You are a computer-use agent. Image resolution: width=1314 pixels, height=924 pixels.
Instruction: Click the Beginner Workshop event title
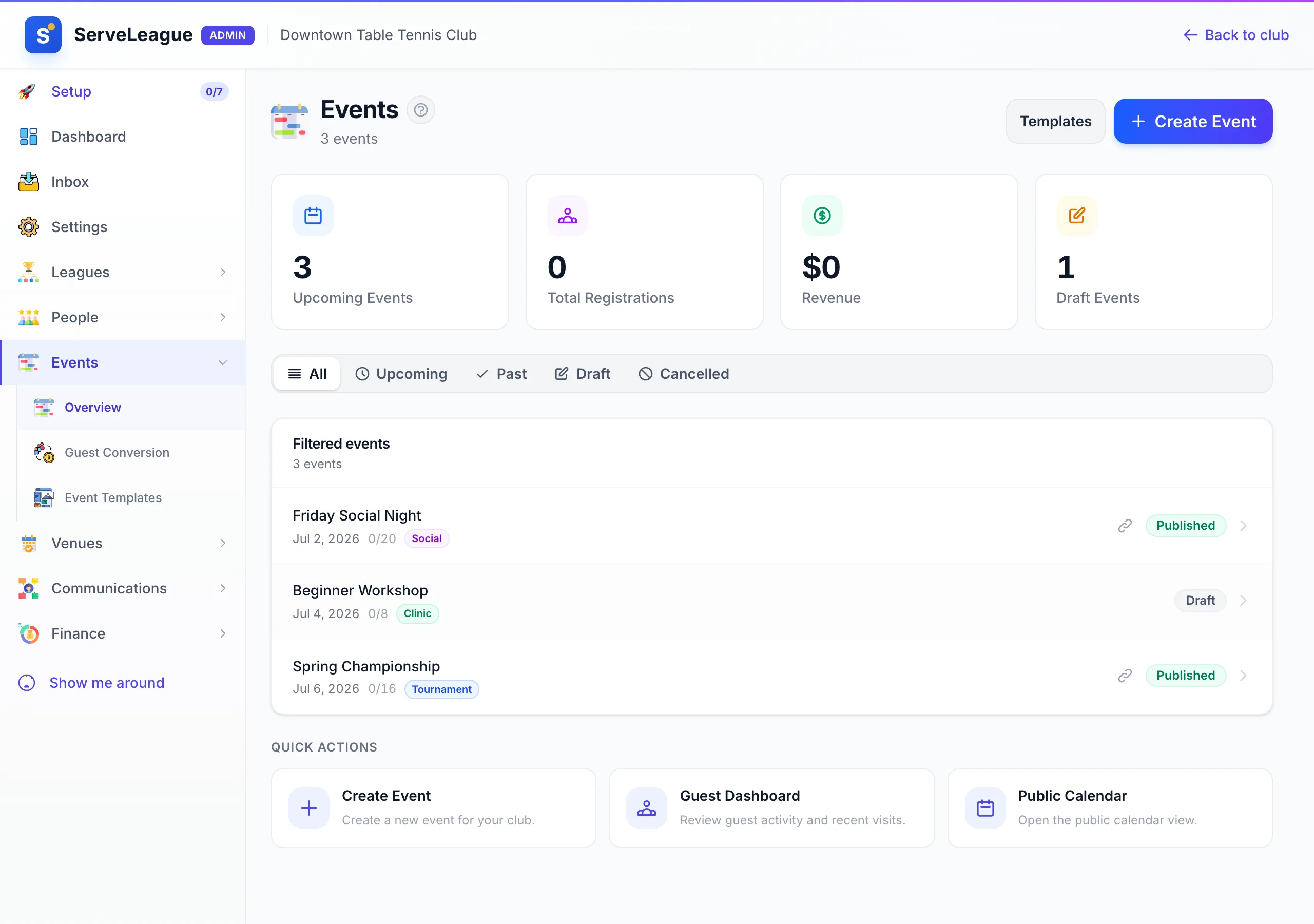(x=360, y=590)
